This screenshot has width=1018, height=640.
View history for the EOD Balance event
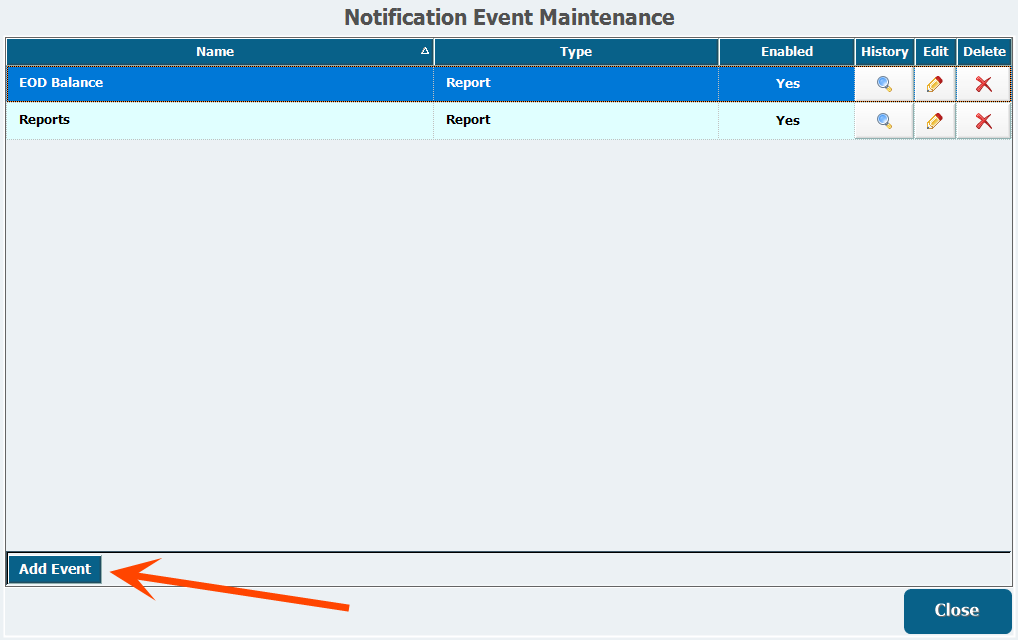(884, 84)
